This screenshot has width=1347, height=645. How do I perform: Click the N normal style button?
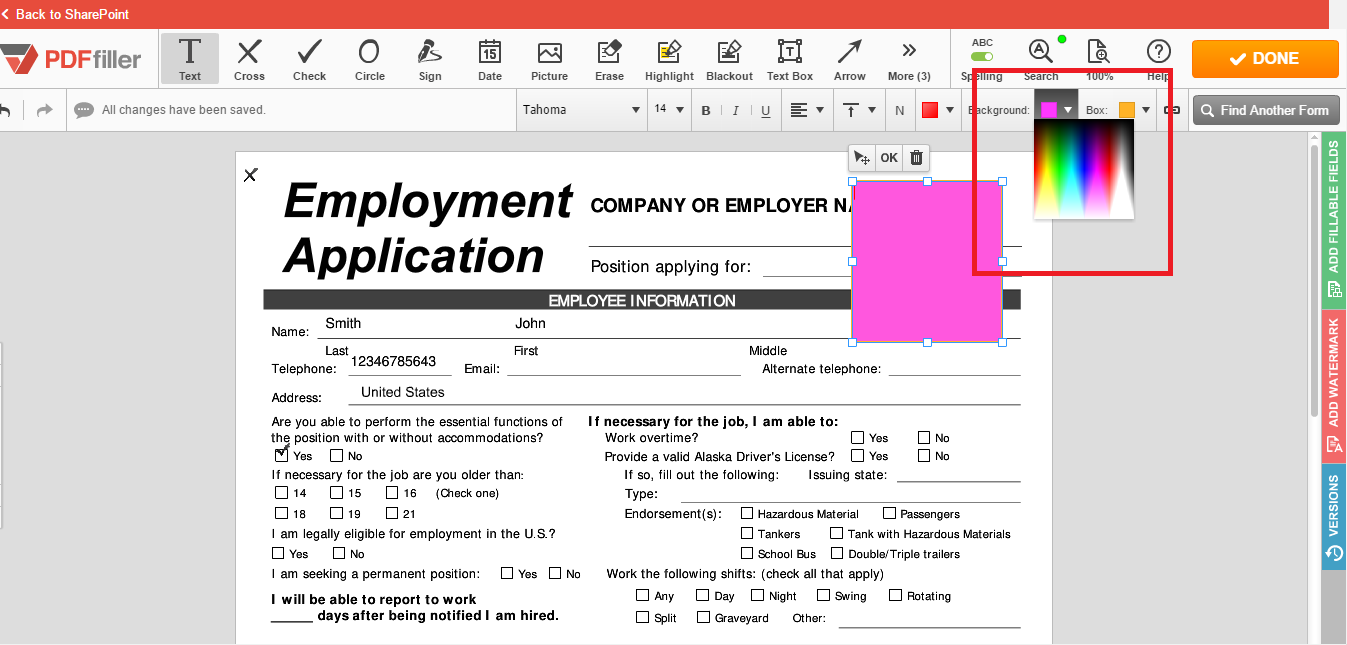click(x=900, y=110)
